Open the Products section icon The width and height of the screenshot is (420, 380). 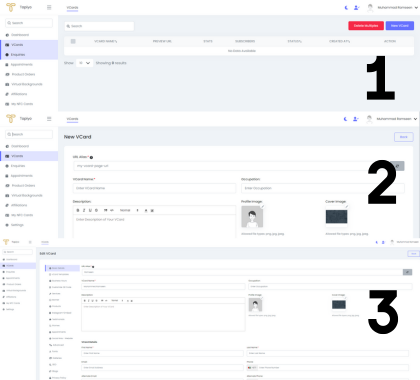pyautogui.click(x=50, y=306)
